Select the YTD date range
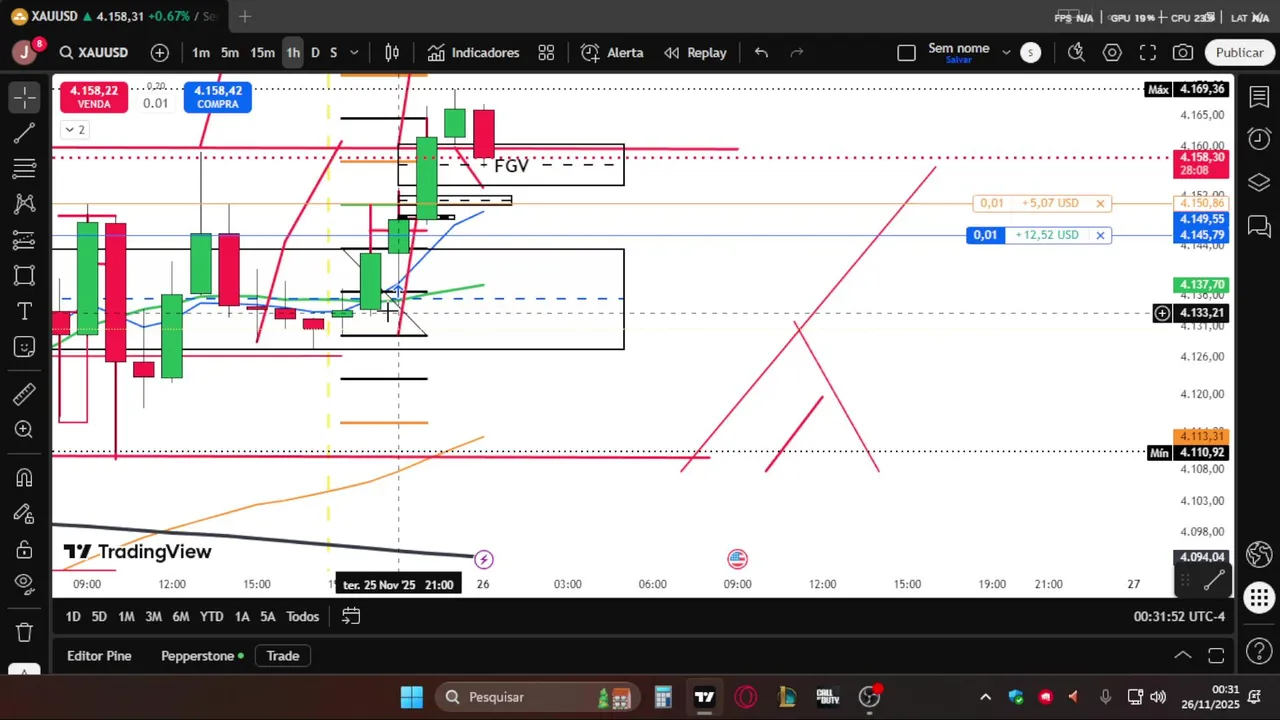 tap(211, 617)
